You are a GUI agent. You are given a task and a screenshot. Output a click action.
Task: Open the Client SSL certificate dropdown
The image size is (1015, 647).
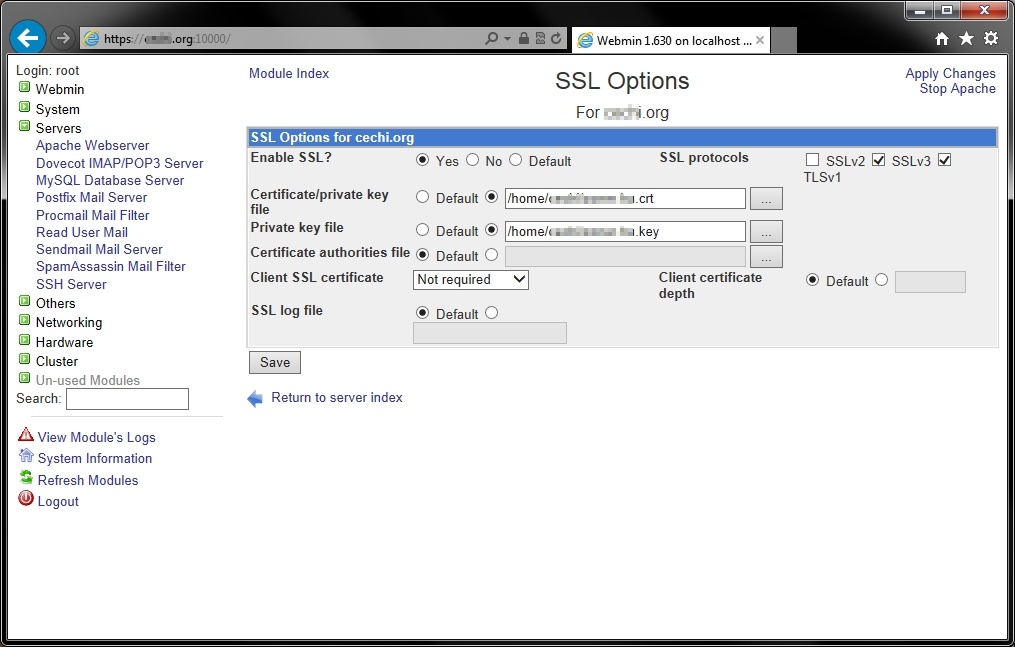point(471,280)
